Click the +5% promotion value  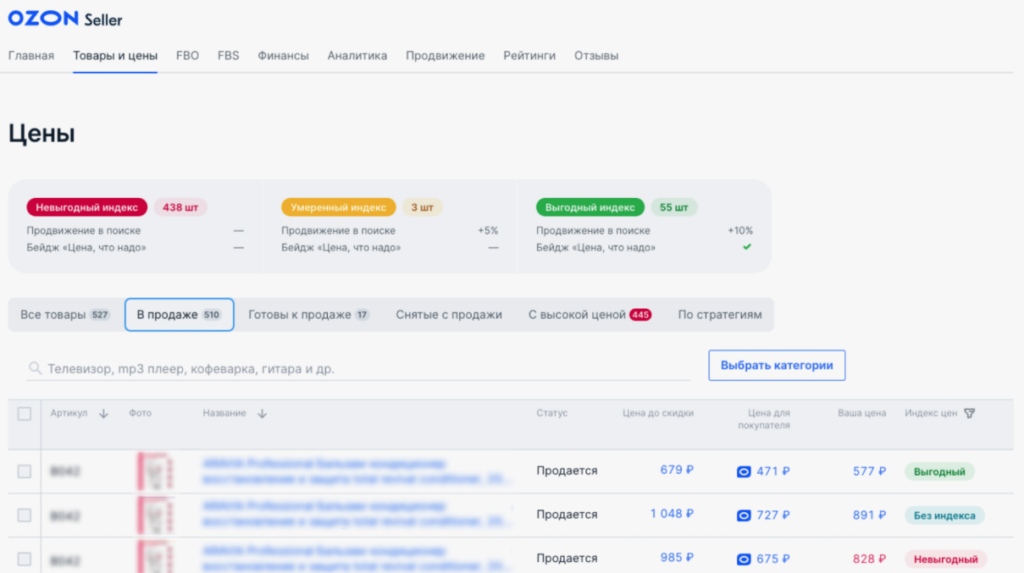[x=488, y=231]
